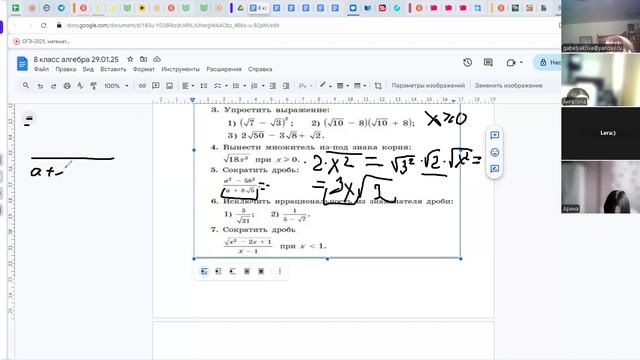Viewport: 640px width, 360px height.
Task: Undo the last action
Action: point(40,86)
